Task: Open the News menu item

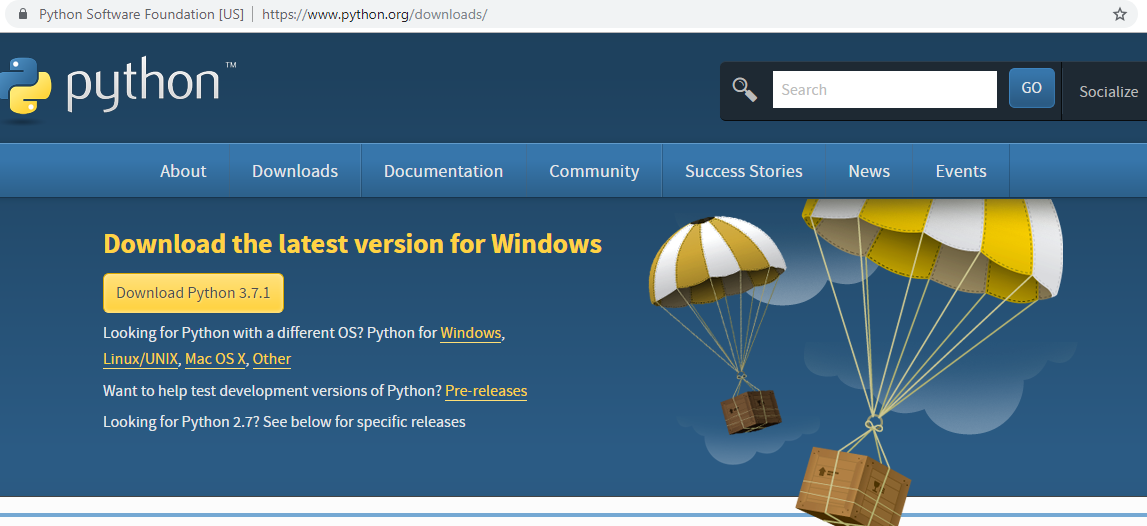Action: (x=869, y=170)
